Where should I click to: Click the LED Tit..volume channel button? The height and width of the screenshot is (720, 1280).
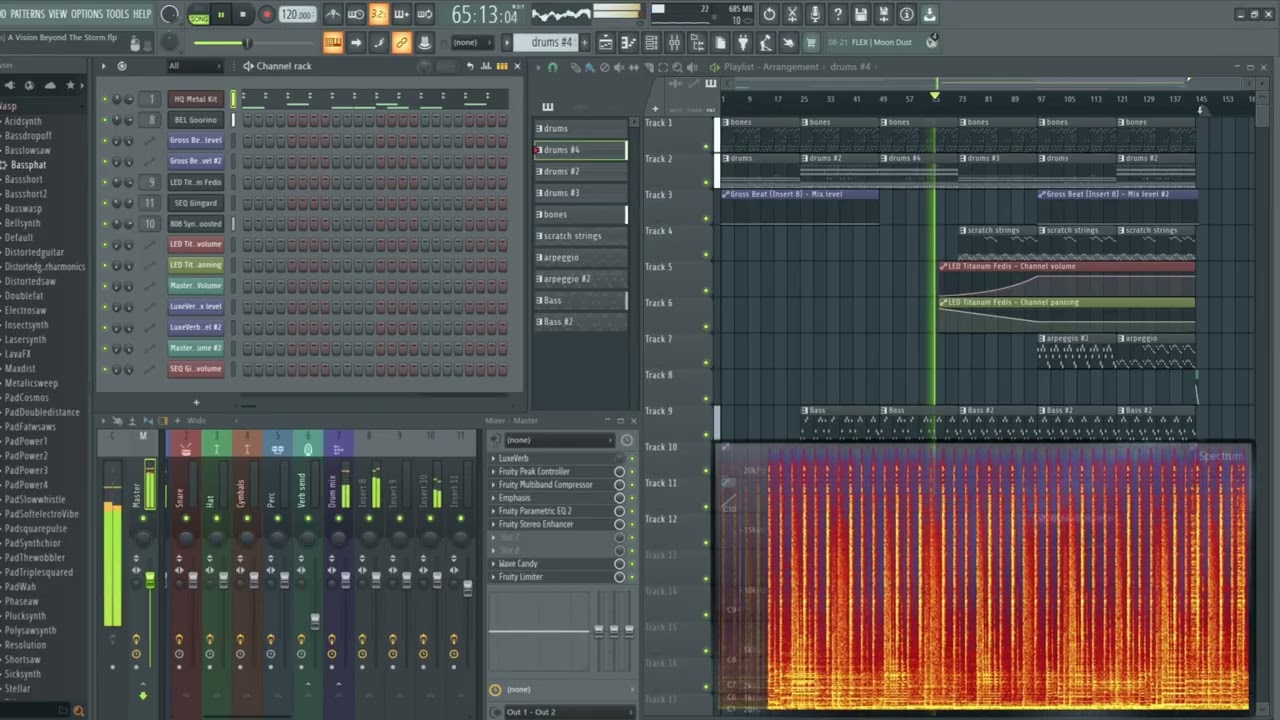coord(195,244)
